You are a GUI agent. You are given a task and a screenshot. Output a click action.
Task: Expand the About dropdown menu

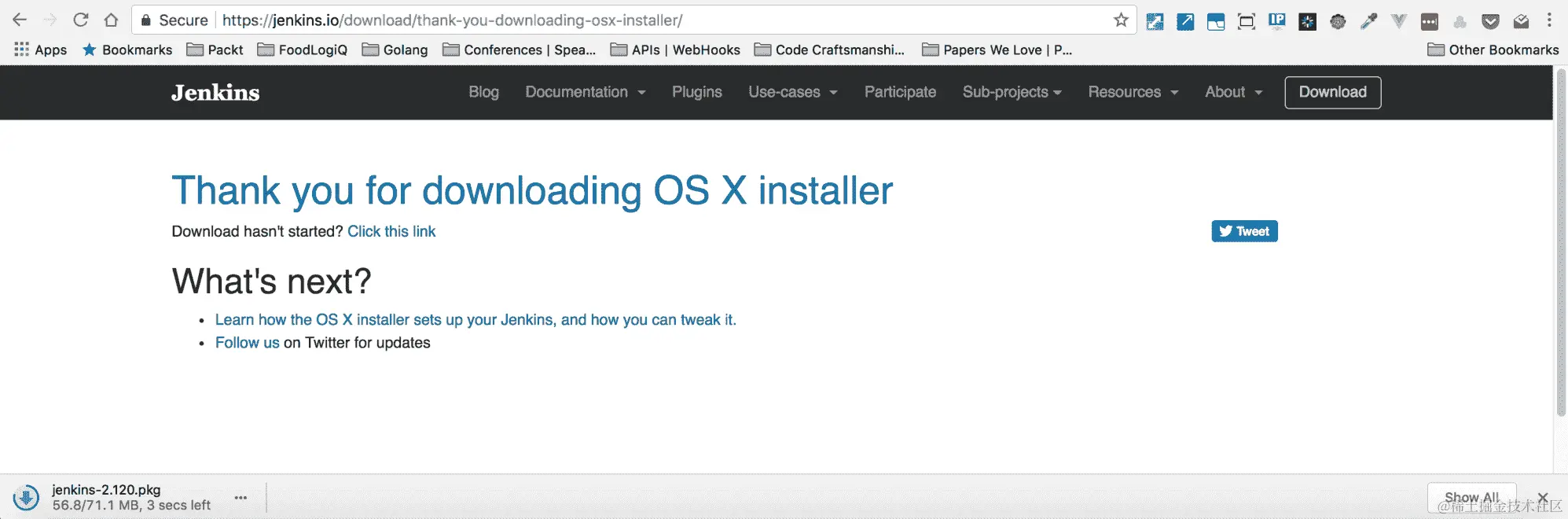pyautogui.click(x=1234, y=92)
